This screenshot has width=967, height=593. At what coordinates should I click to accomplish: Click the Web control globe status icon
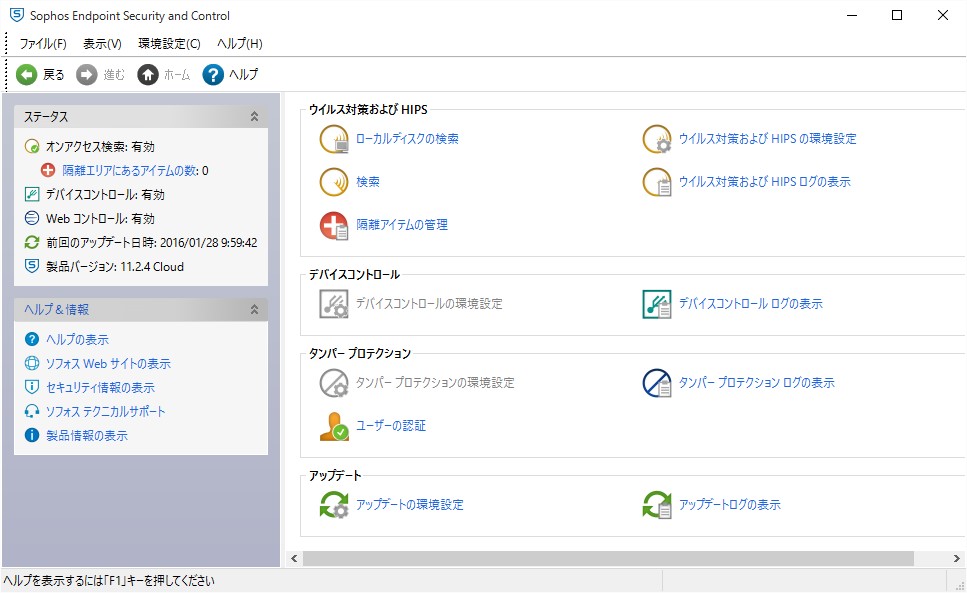tap(32, 218)
